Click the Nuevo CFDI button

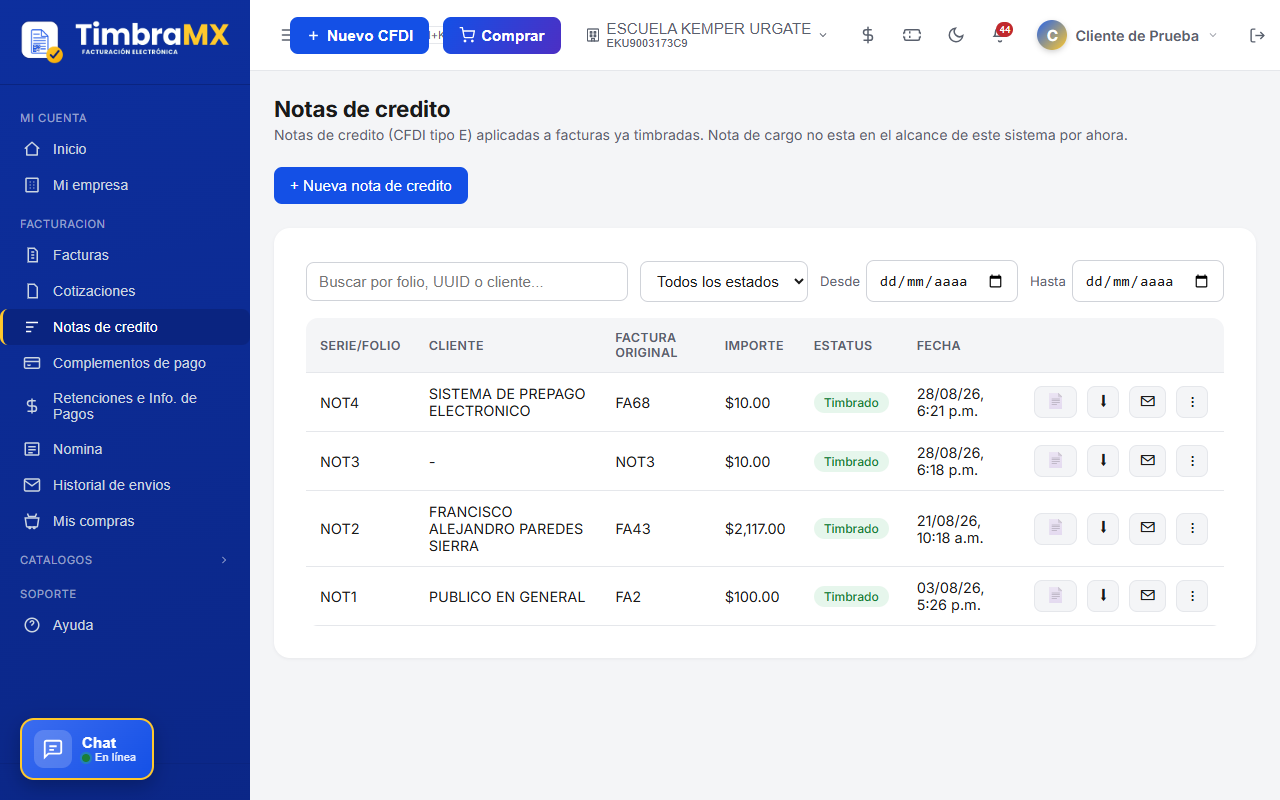[x=359, y=35]
